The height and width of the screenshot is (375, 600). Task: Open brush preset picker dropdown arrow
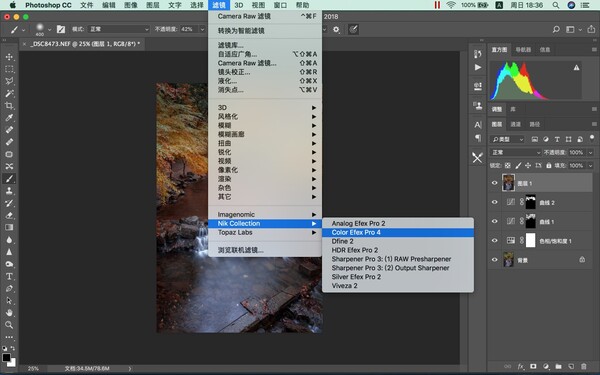[x=49, y=29]
